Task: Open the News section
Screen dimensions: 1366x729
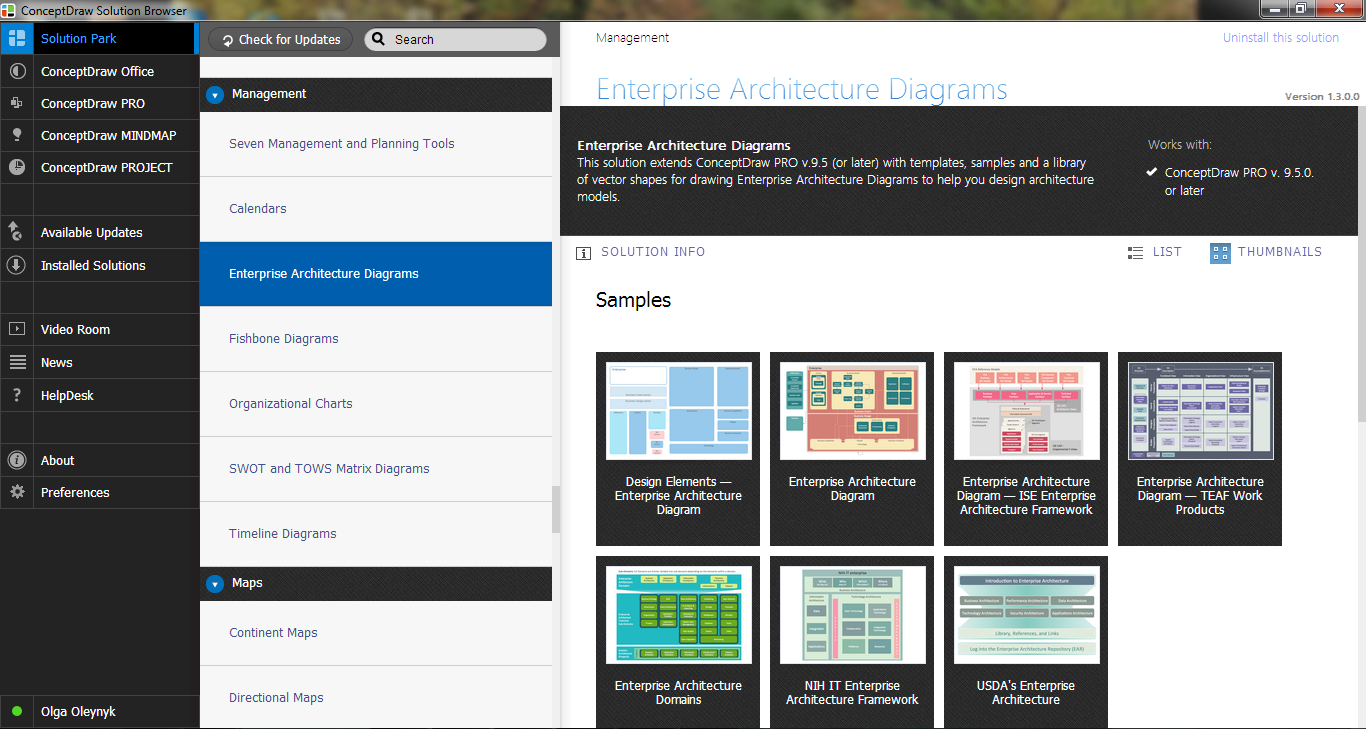Action: (98, 362)
